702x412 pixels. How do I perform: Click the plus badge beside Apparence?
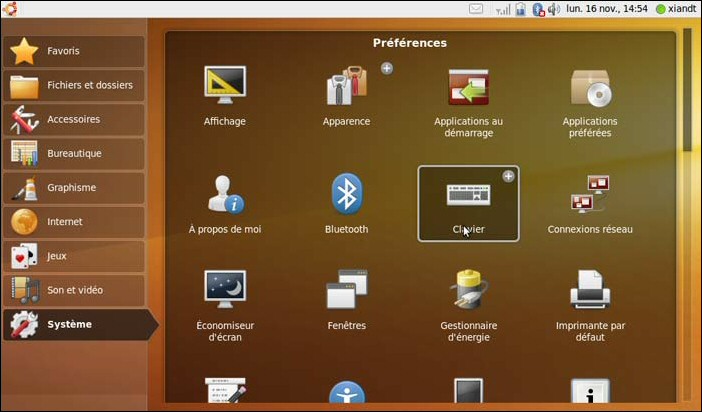387,68
